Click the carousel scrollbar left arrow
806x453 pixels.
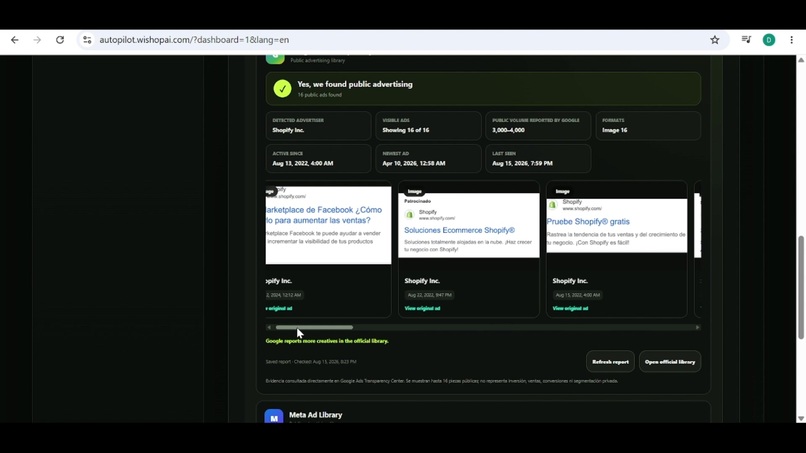pos(269,327)
